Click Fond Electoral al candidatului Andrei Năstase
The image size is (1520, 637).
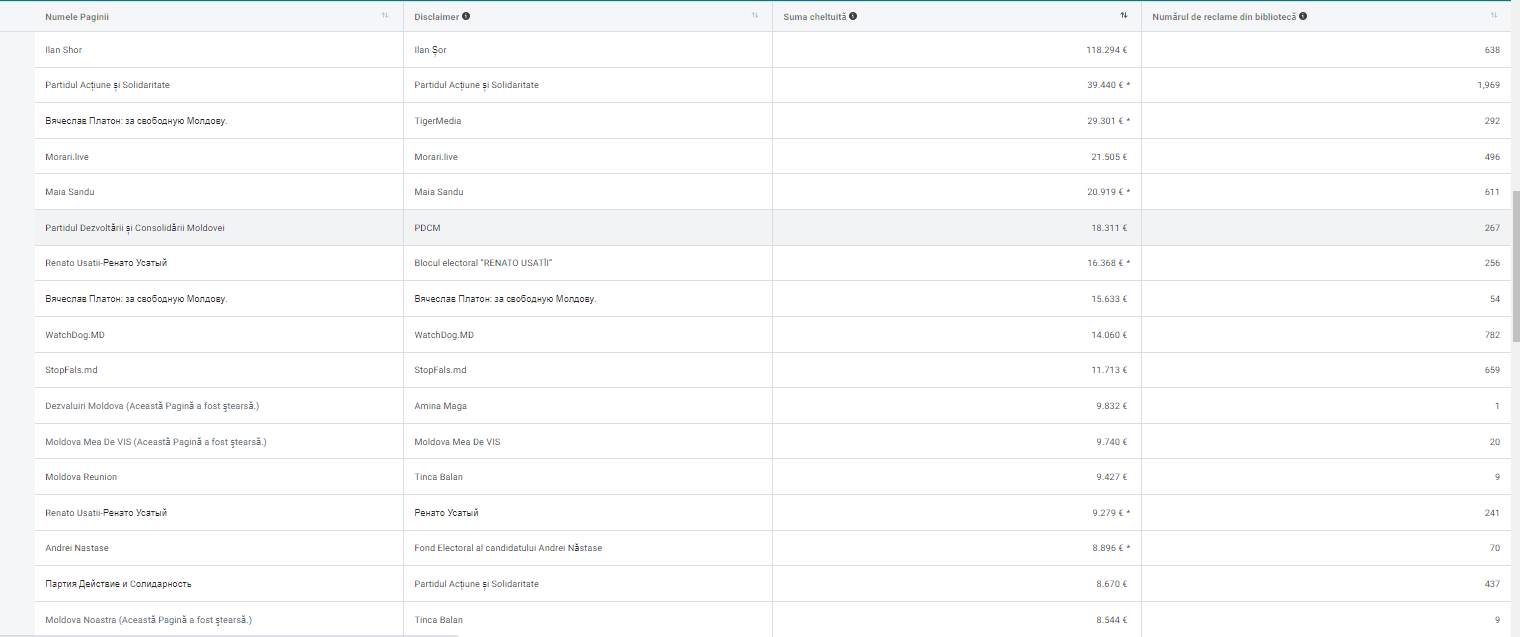pyautogui.click(x=508, y=548)
